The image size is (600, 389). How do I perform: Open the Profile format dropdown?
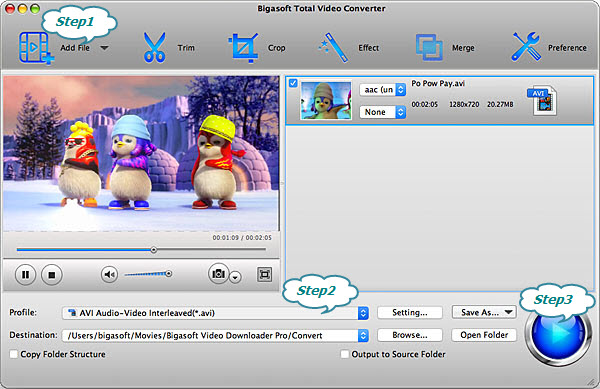(x=215, y=313)
